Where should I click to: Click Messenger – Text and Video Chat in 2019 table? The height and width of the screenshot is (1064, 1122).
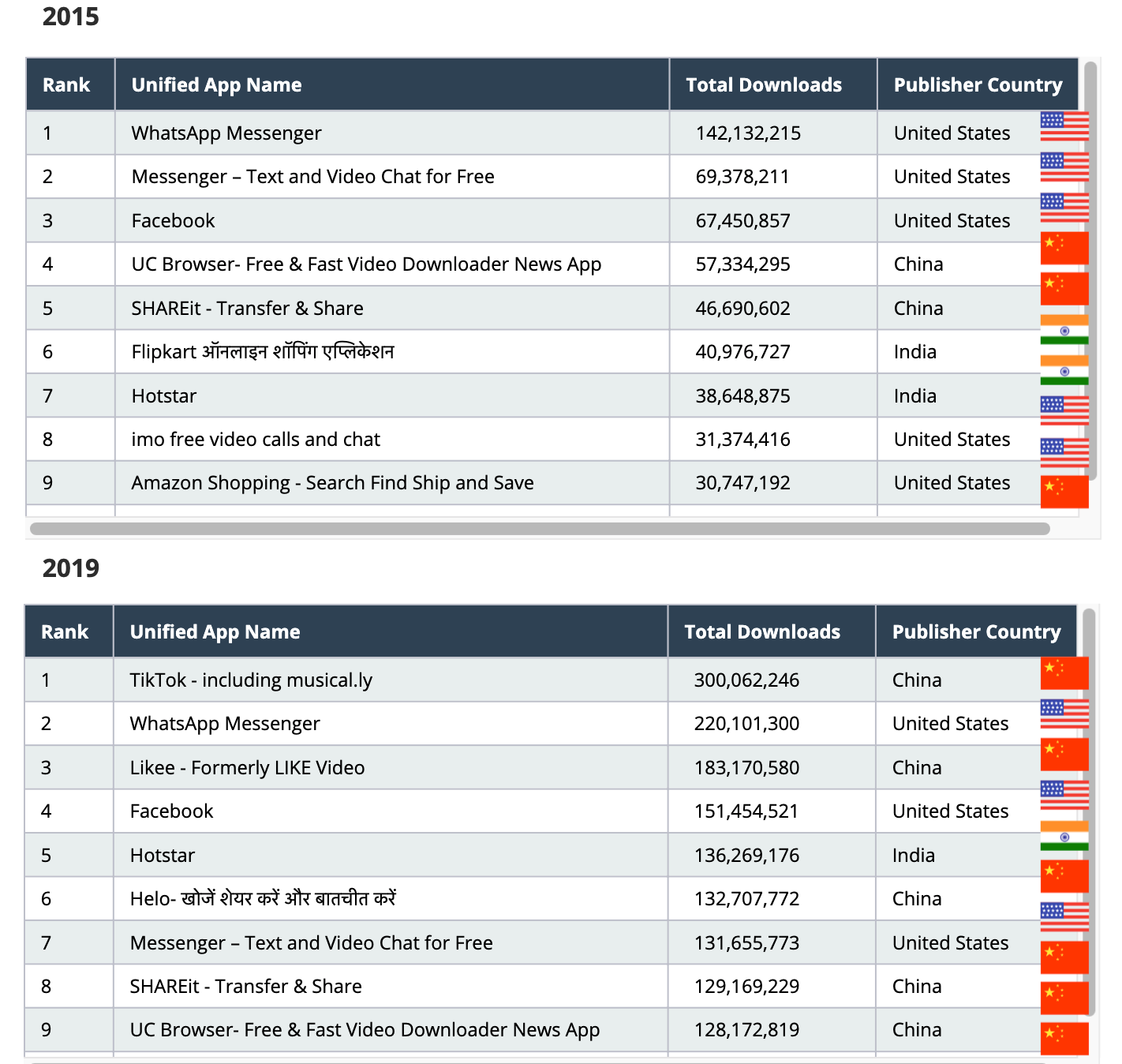311,943
